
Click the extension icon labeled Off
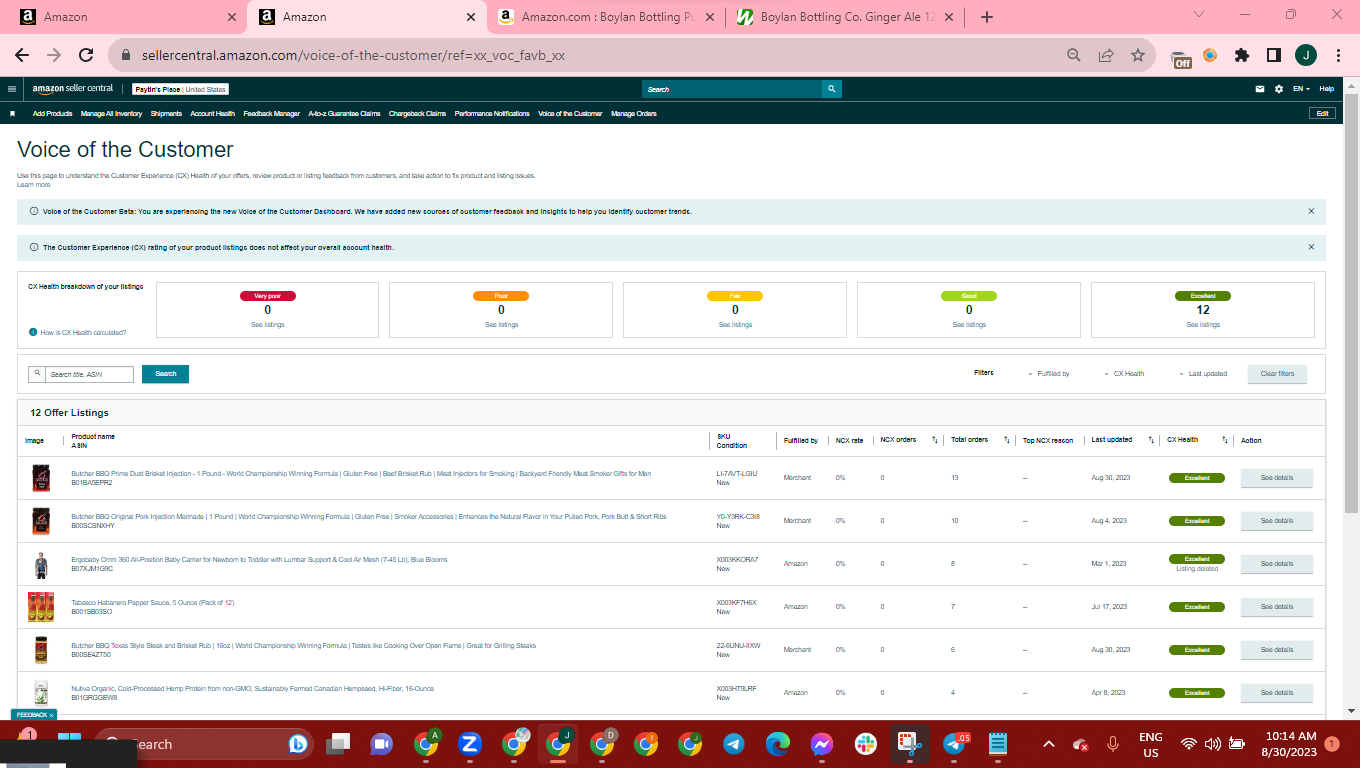pyautogui.click(x=1181, y=58)
